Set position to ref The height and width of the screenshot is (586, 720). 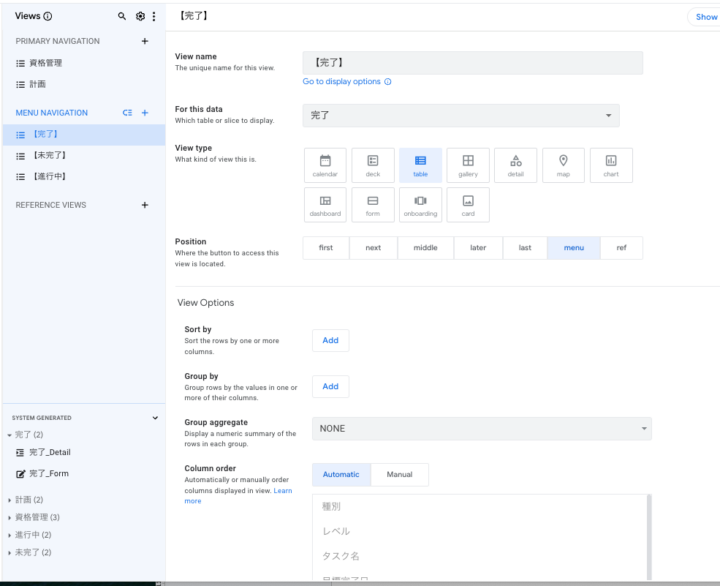tap(621, 248)
